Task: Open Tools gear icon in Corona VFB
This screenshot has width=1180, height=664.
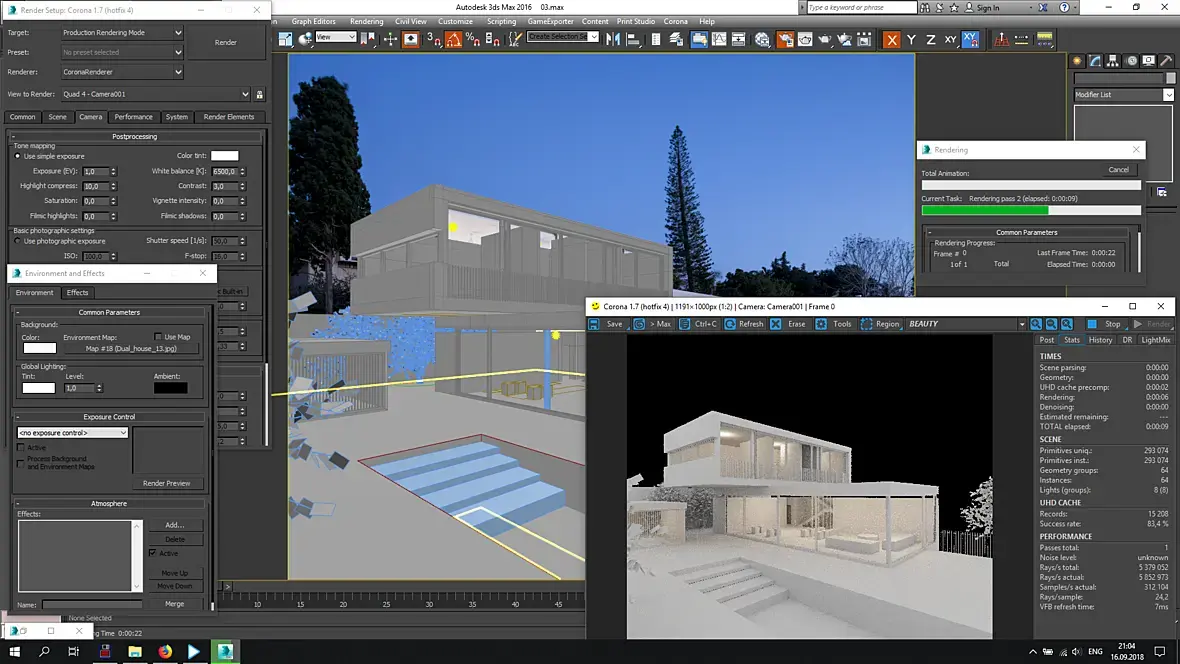Action: coord(821,324)
